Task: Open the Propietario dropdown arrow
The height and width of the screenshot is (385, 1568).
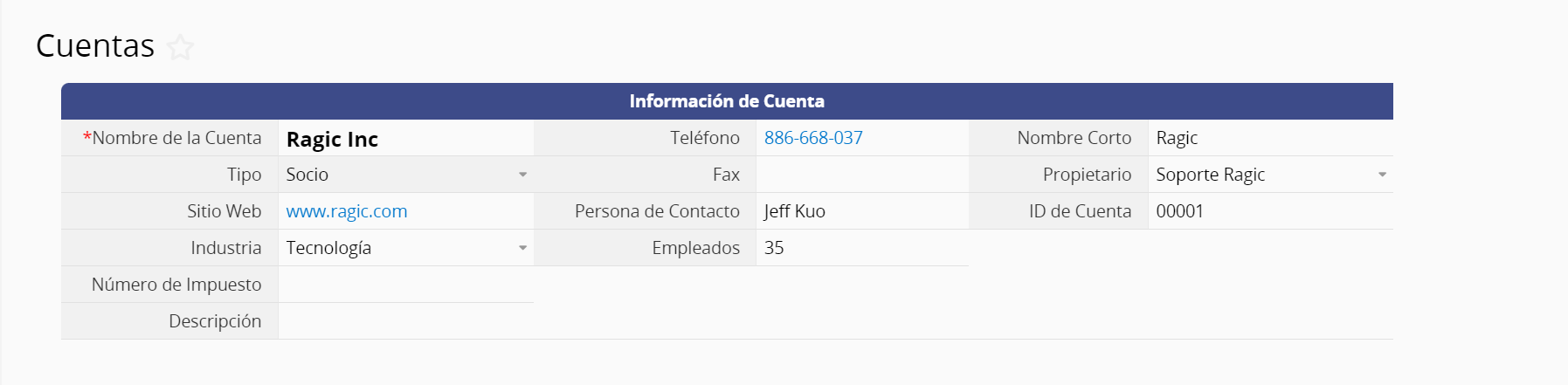Action: 1382,175
